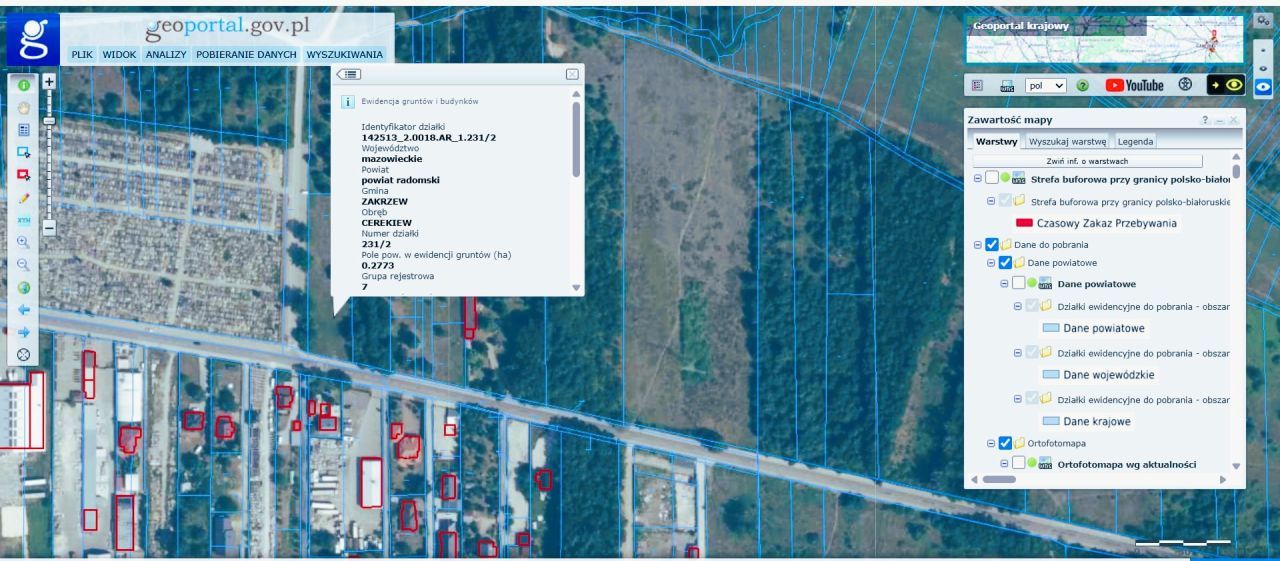Toggle high-contrast mode eye button
Viewport: 1280px width, 561px height.
pyautogui.click(x=1227, y=85)
